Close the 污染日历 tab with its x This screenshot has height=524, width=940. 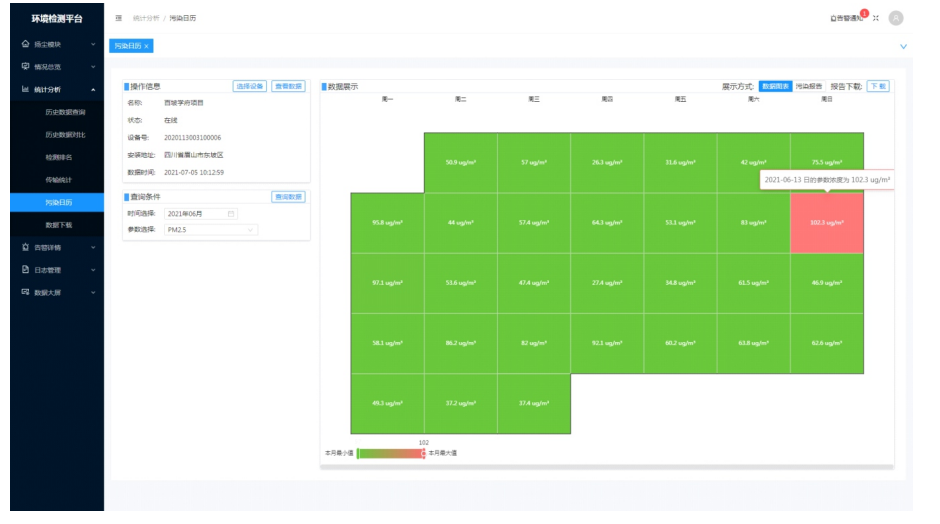[146, 46]
